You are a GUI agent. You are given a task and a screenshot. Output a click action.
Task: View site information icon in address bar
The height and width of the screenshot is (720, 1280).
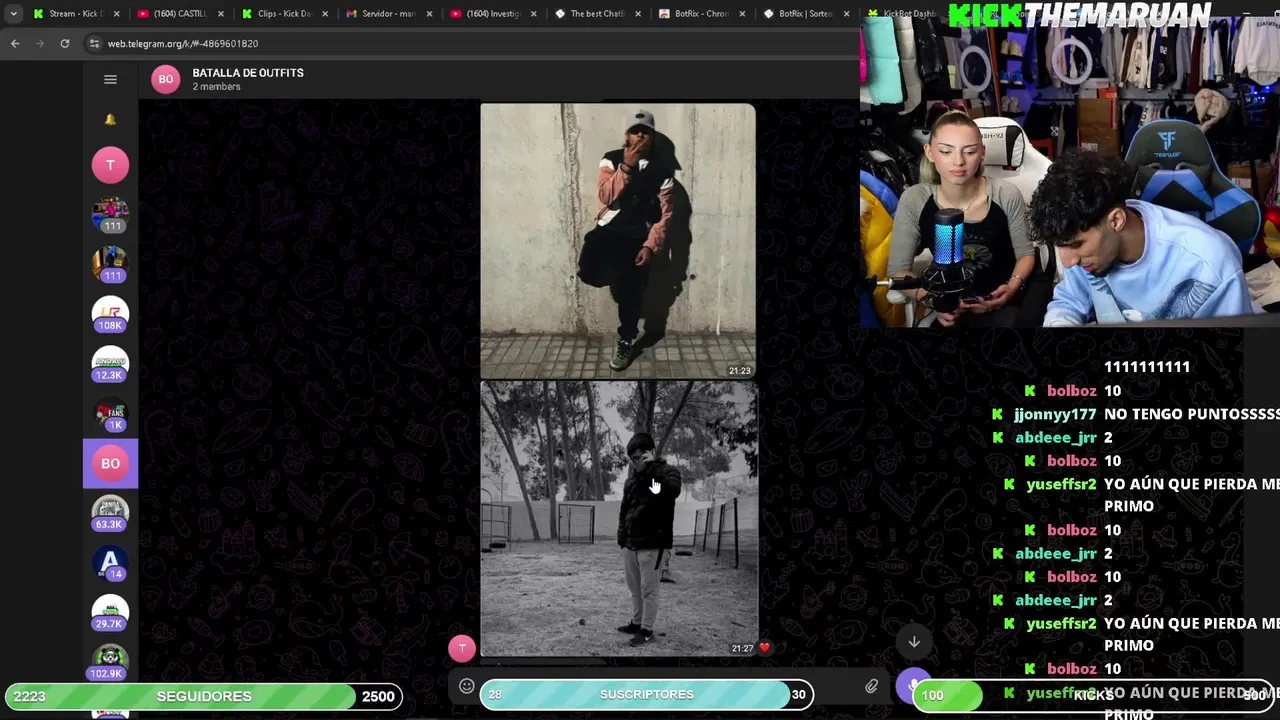click(94, 44)
